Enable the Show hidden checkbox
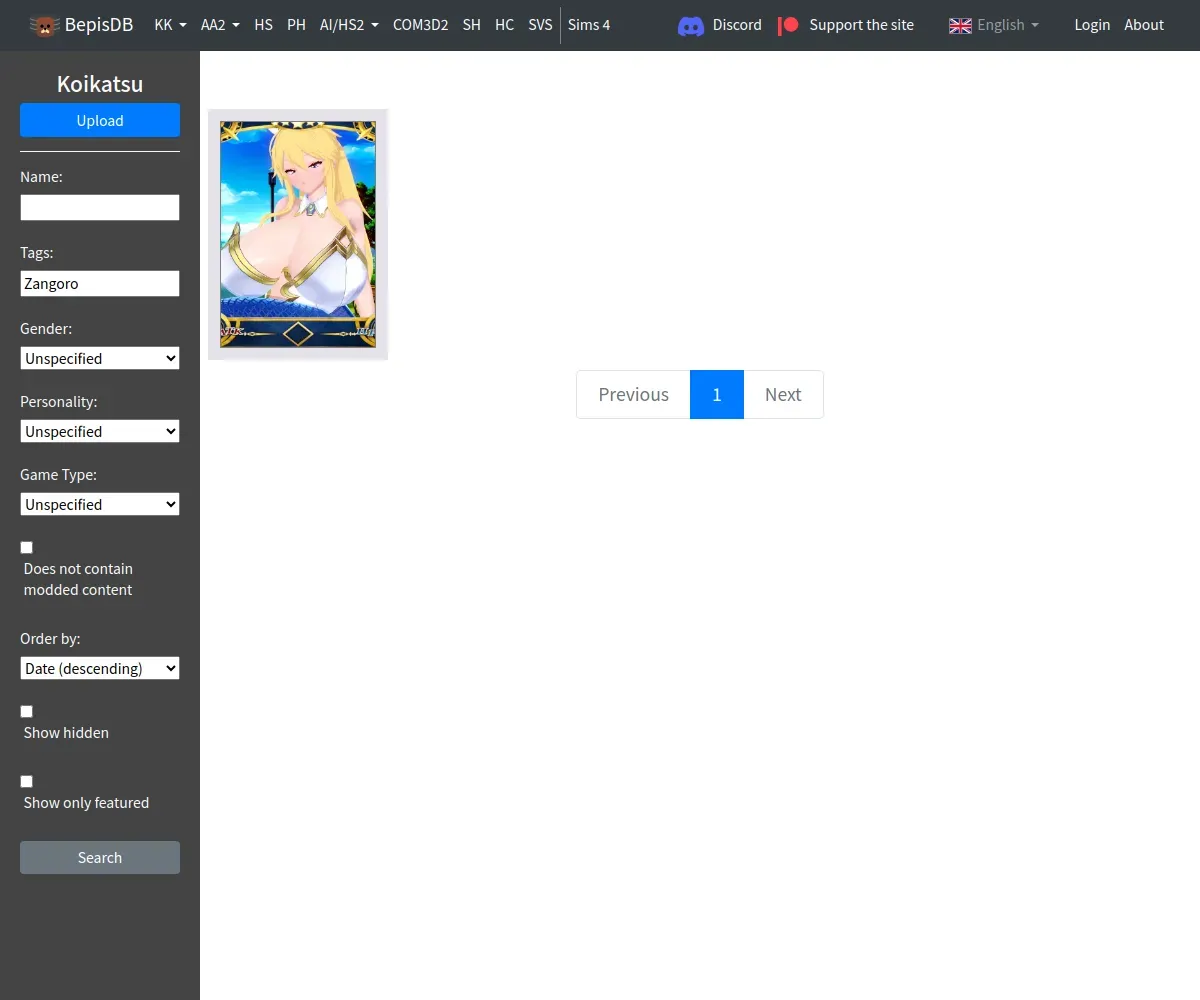Viewport: 1200px width, 1000px height. point(27,711)
